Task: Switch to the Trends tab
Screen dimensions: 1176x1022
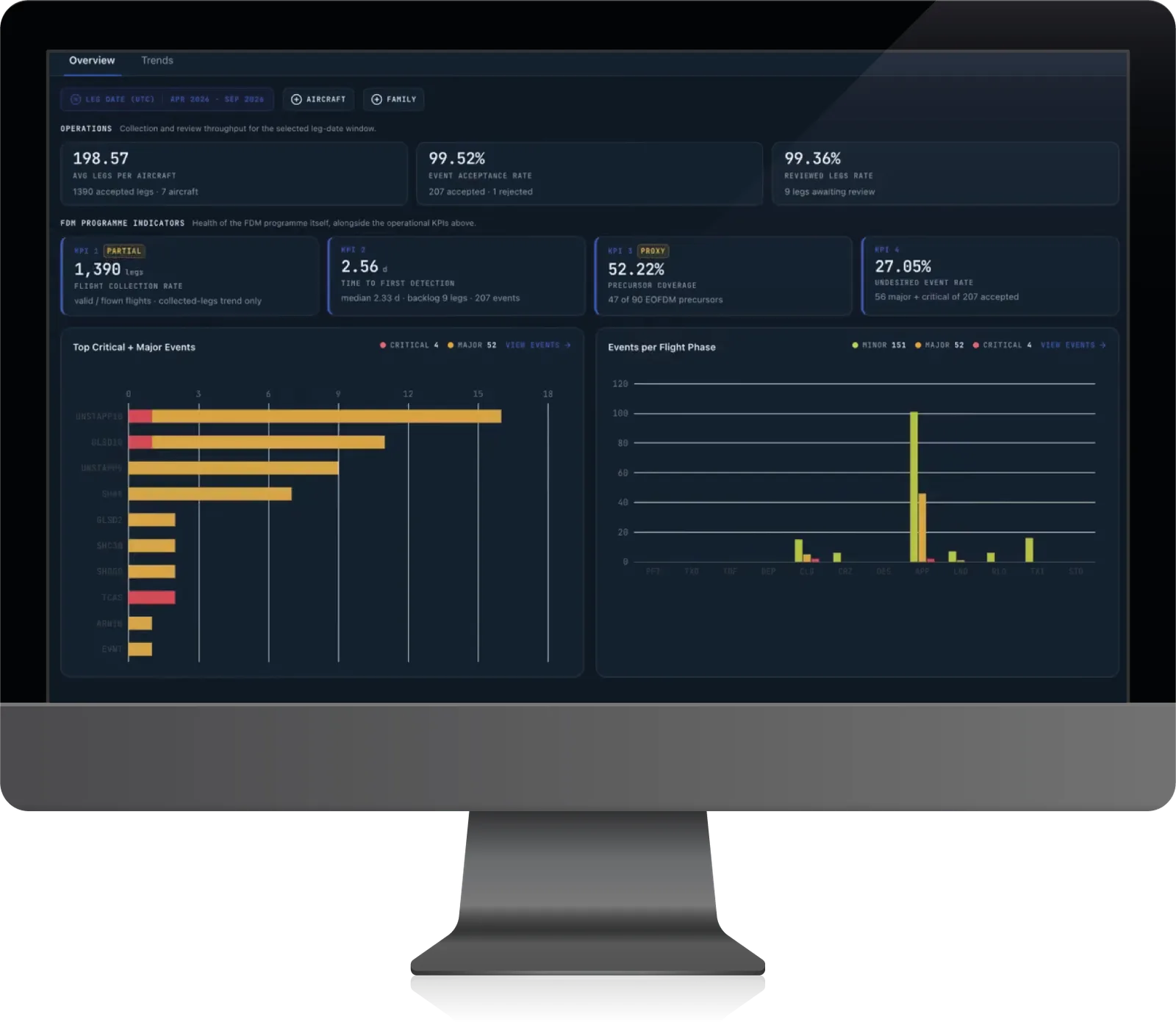Action: (157, 60)
